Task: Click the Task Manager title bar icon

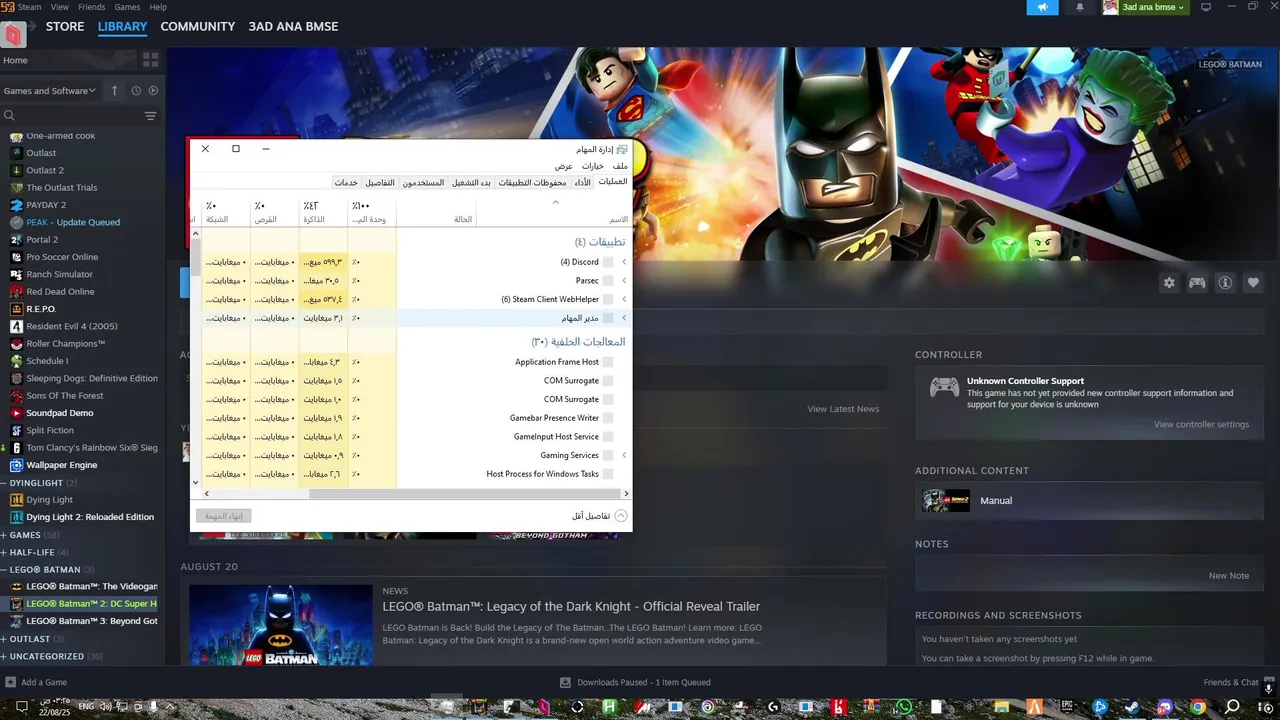Action: pos(622,149)
